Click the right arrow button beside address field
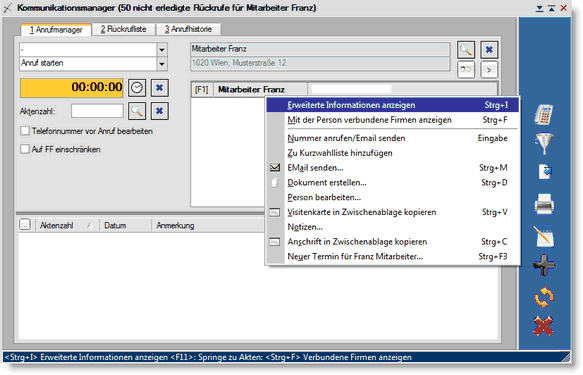 pyautogui.click(x=489, y=69)
